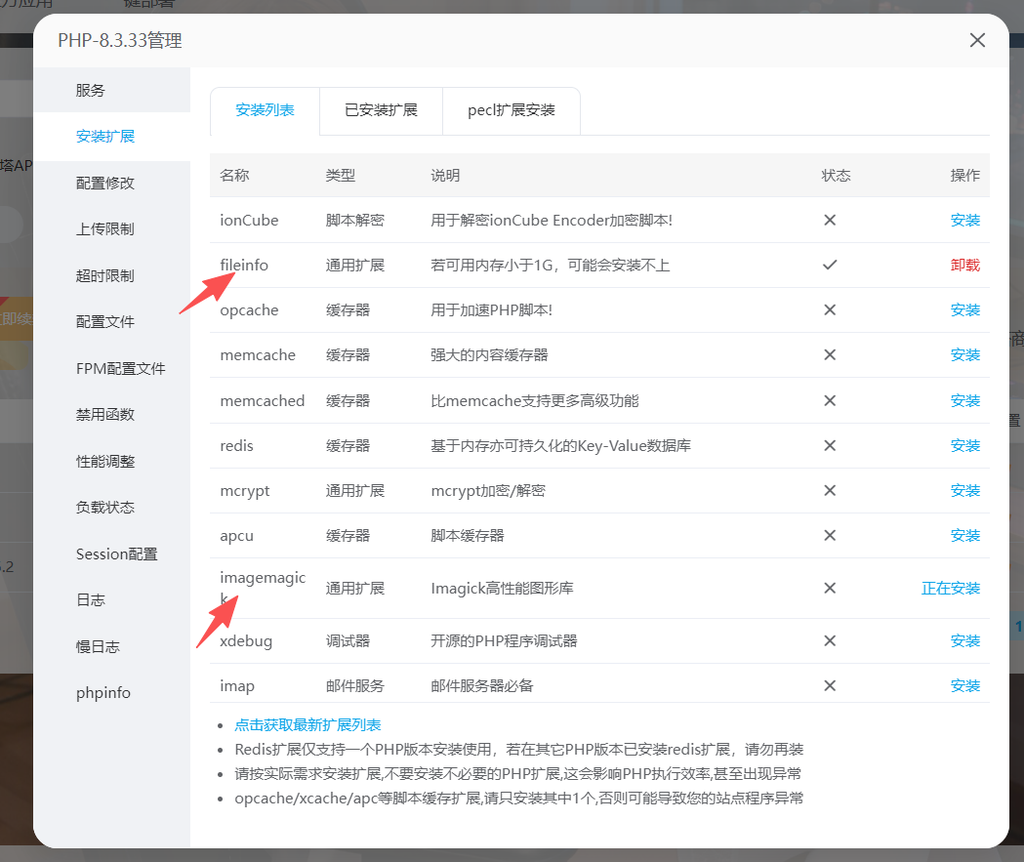Click the imap extension name
This screenshot has height=862, width=1024.
(x=237, y=686)
